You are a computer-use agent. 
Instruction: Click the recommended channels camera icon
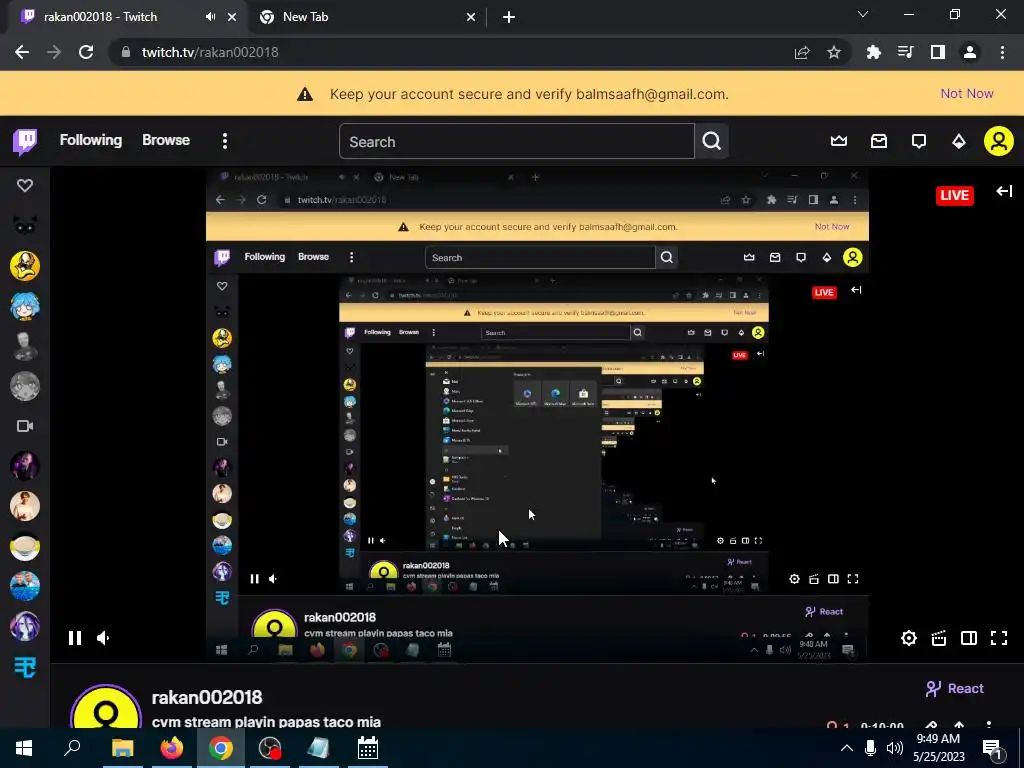pyautogui.click(x=25, y=426)
